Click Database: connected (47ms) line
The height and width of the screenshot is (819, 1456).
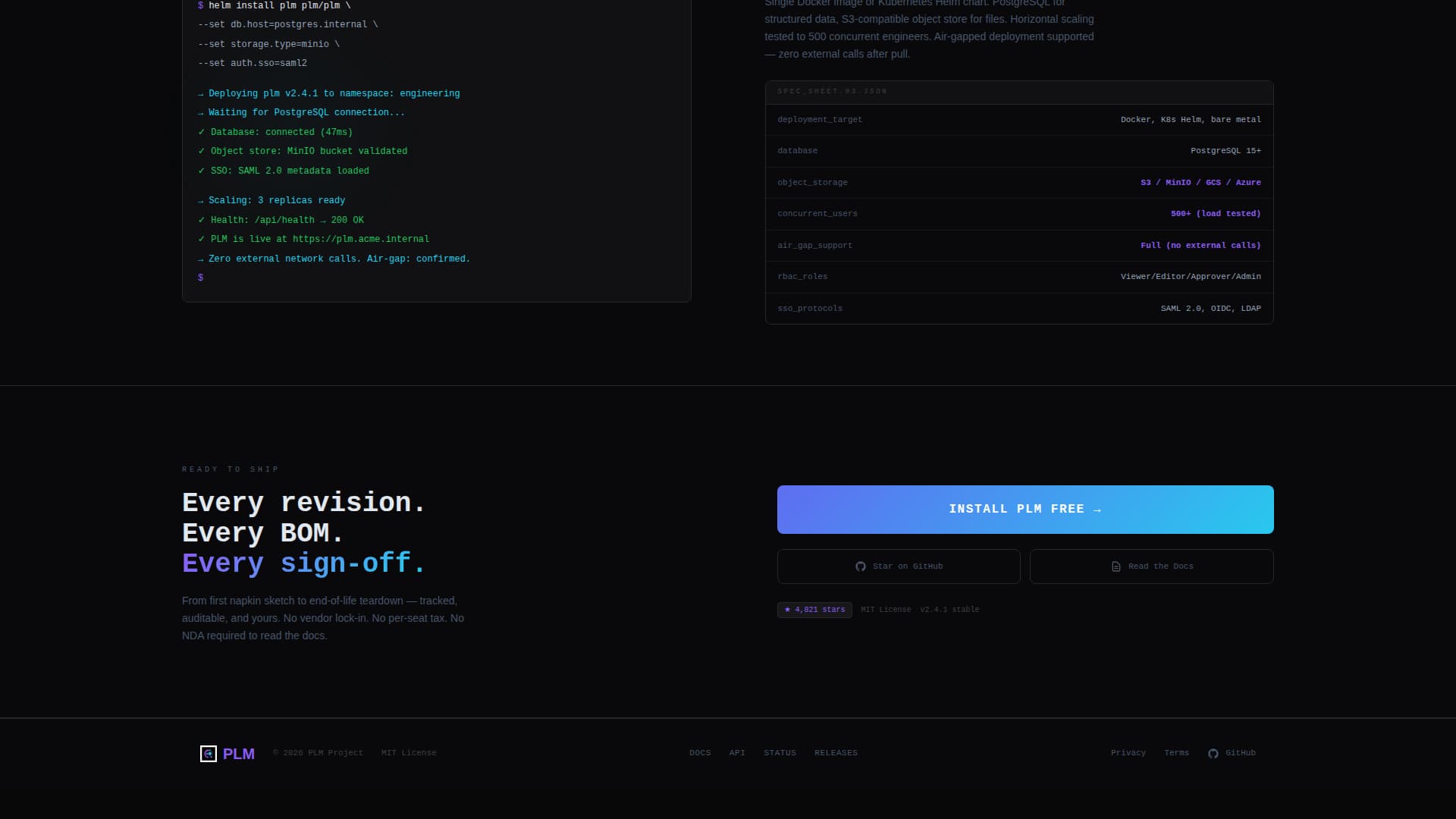(275, 132)
